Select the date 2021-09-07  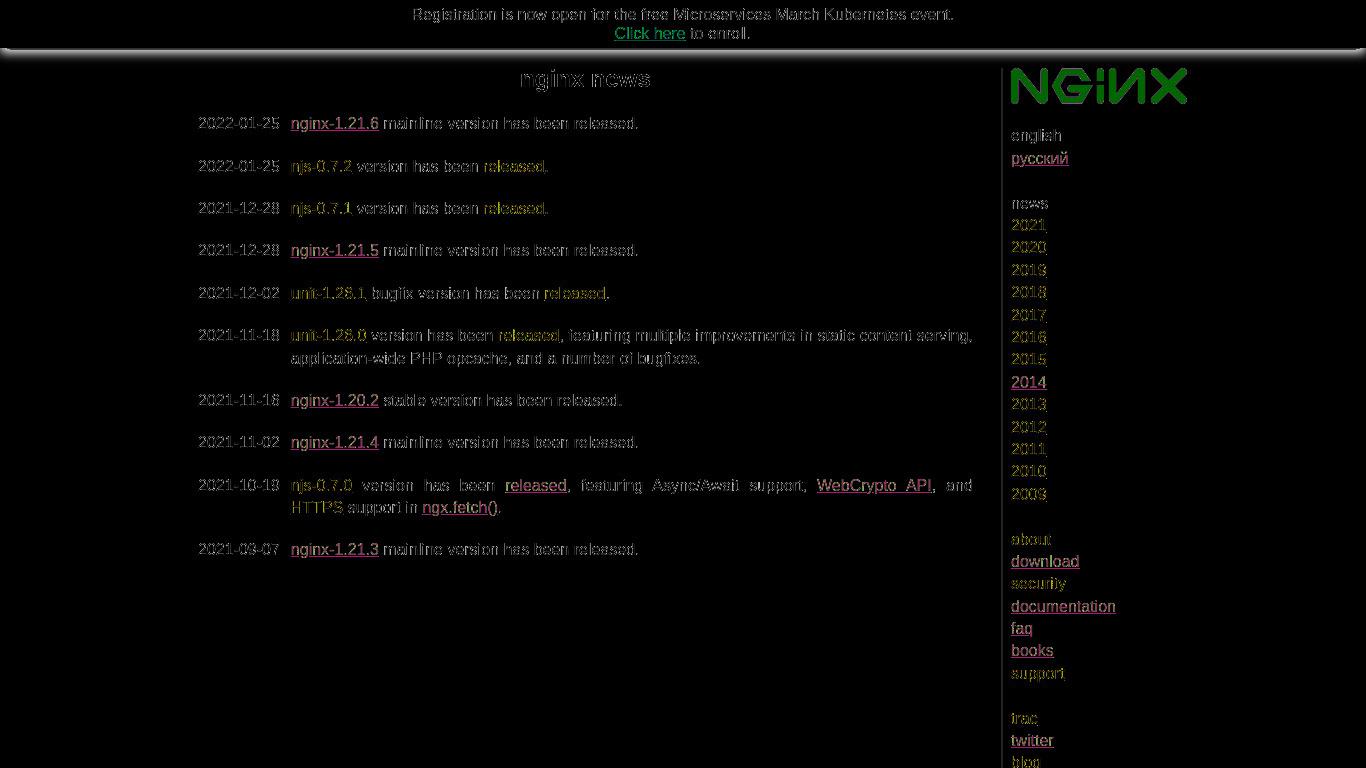(239, 550)
